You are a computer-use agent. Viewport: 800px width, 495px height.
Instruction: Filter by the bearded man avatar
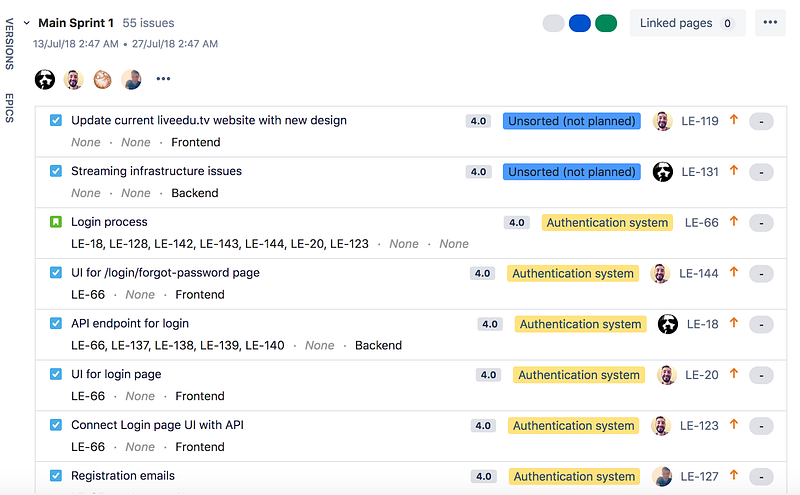pyautogui.click(x=73, y=79)
